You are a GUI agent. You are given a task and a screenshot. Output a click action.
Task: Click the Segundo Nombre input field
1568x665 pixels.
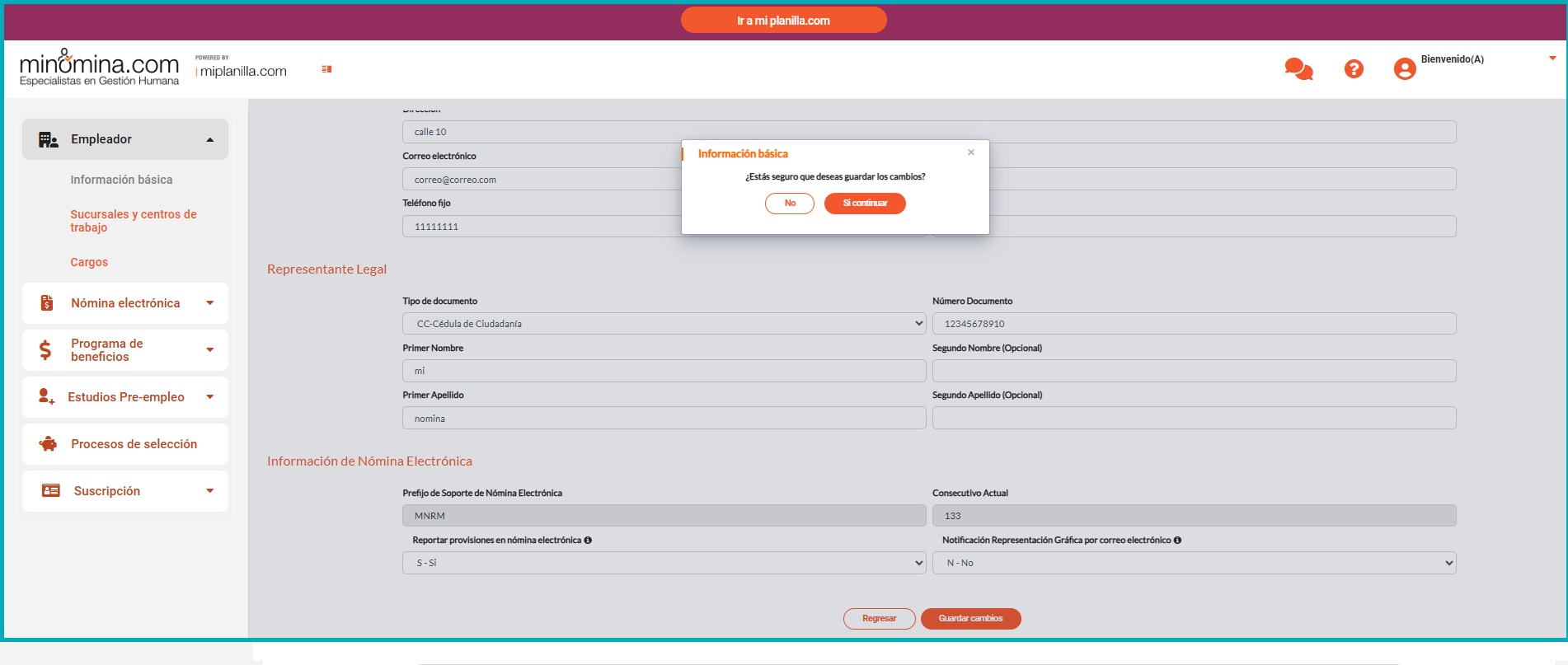(1194, 371)
